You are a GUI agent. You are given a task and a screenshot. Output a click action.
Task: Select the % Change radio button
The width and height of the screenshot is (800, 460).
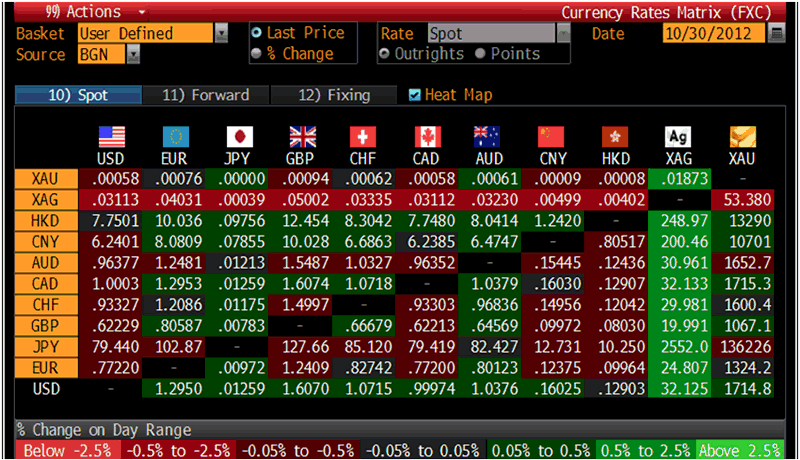point(257,54)
